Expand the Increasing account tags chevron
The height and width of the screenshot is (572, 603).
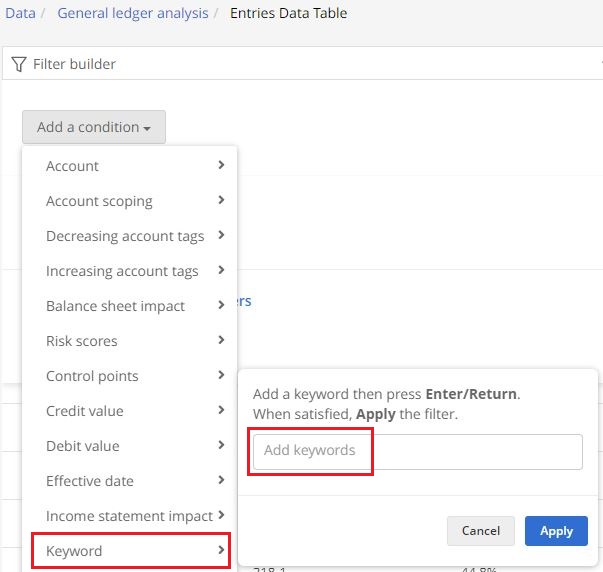(221, 270)
